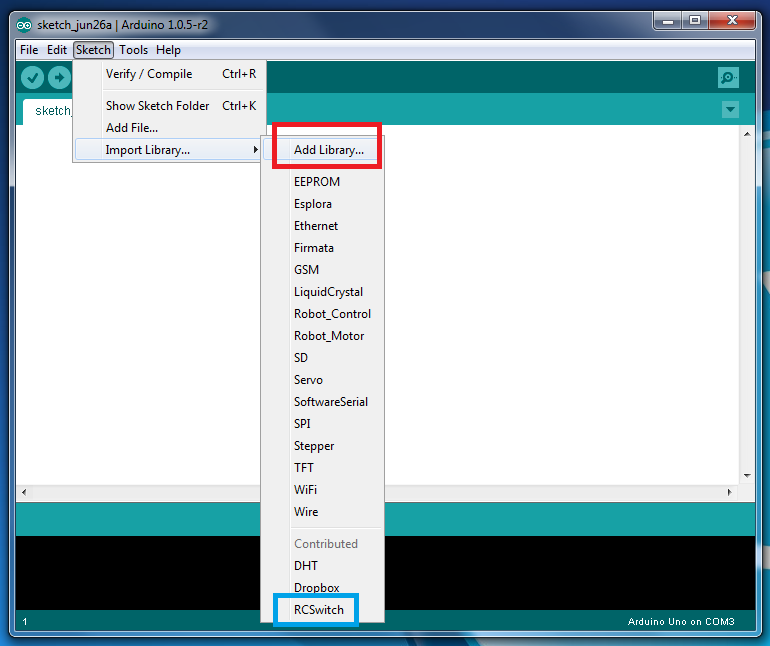Choose Verify / Compile menu entry
The image size is (770, 646).
pos(170,74)
